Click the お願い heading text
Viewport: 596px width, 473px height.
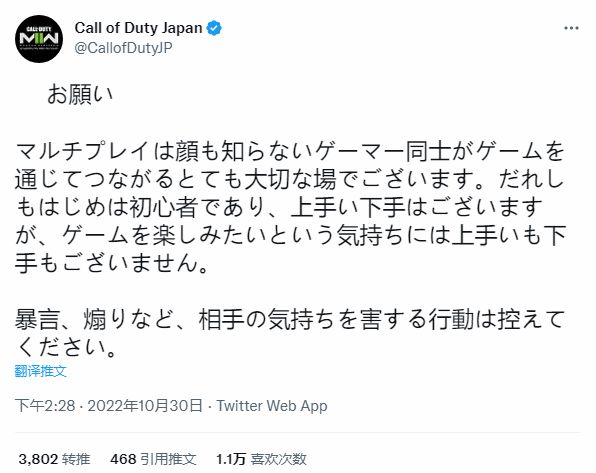pos(80,95)
